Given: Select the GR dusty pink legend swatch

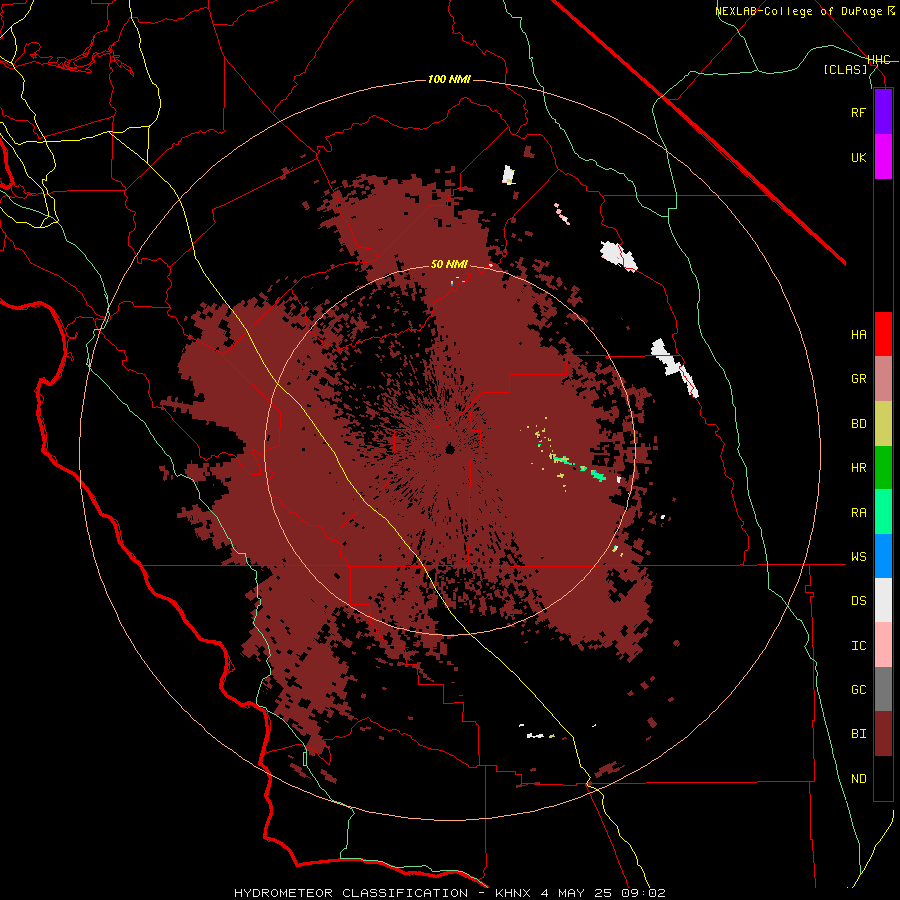Looking at the screenshot, I should click(x=883, y=379).
